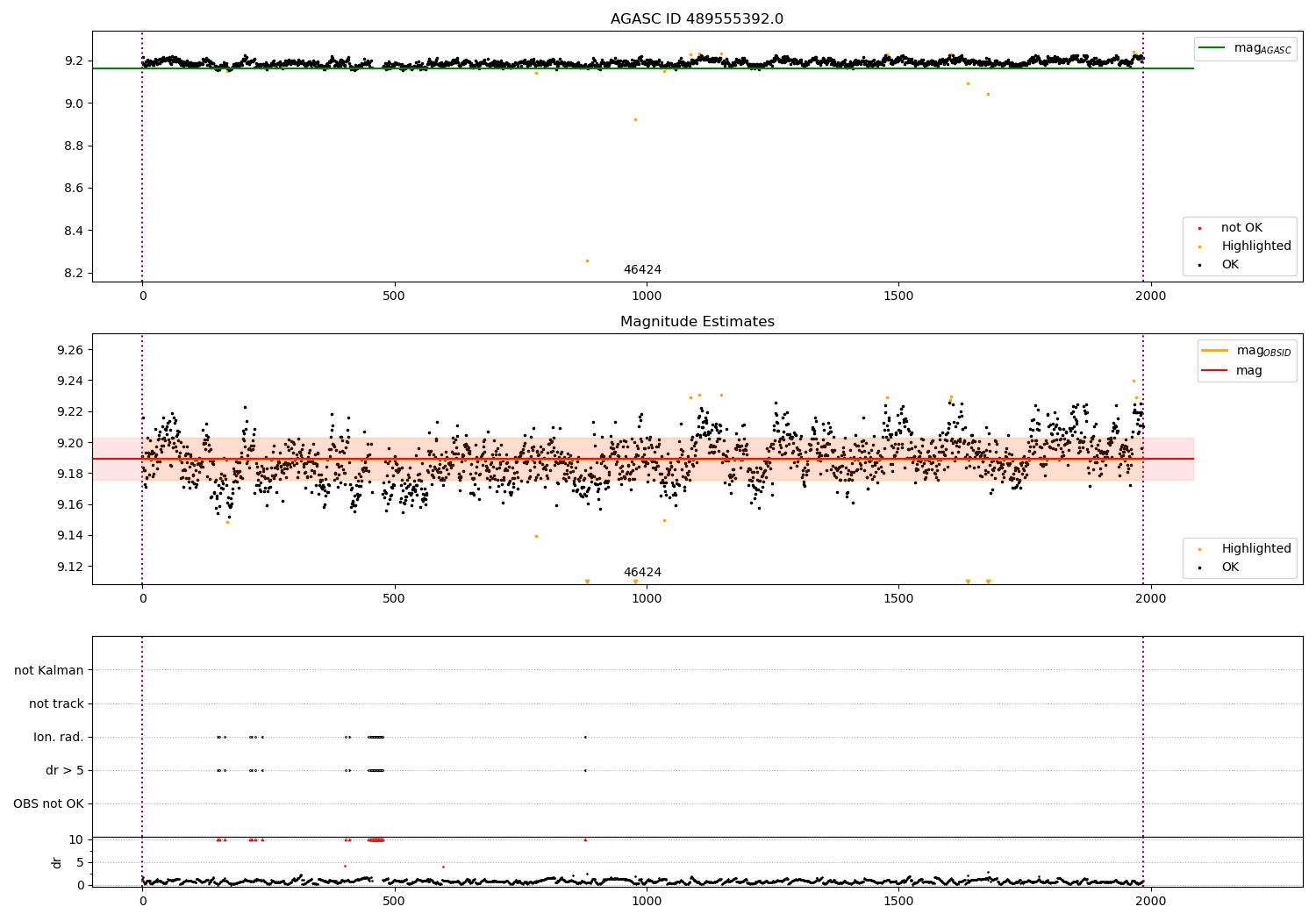The width and height of the screenshot is (1316, 921).
Task: Click 'OK' in Magnitude Estimates legend
Action: 1230,568
